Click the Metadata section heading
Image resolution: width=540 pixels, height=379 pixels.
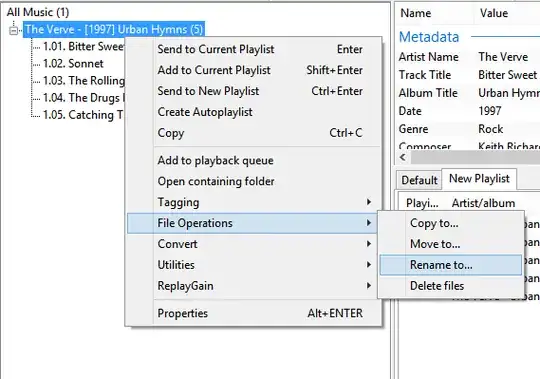[x=429, y=37]
